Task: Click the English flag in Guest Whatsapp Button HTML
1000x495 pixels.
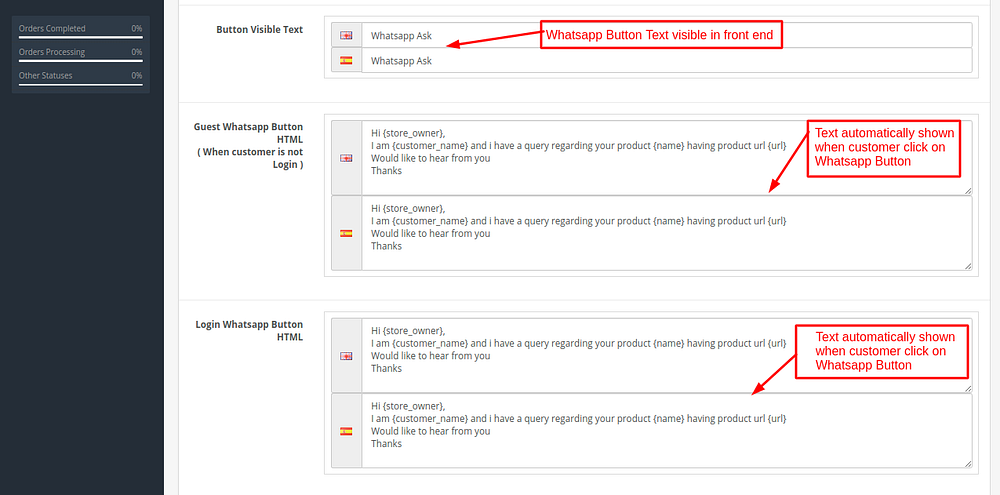Action: point(346,158)
